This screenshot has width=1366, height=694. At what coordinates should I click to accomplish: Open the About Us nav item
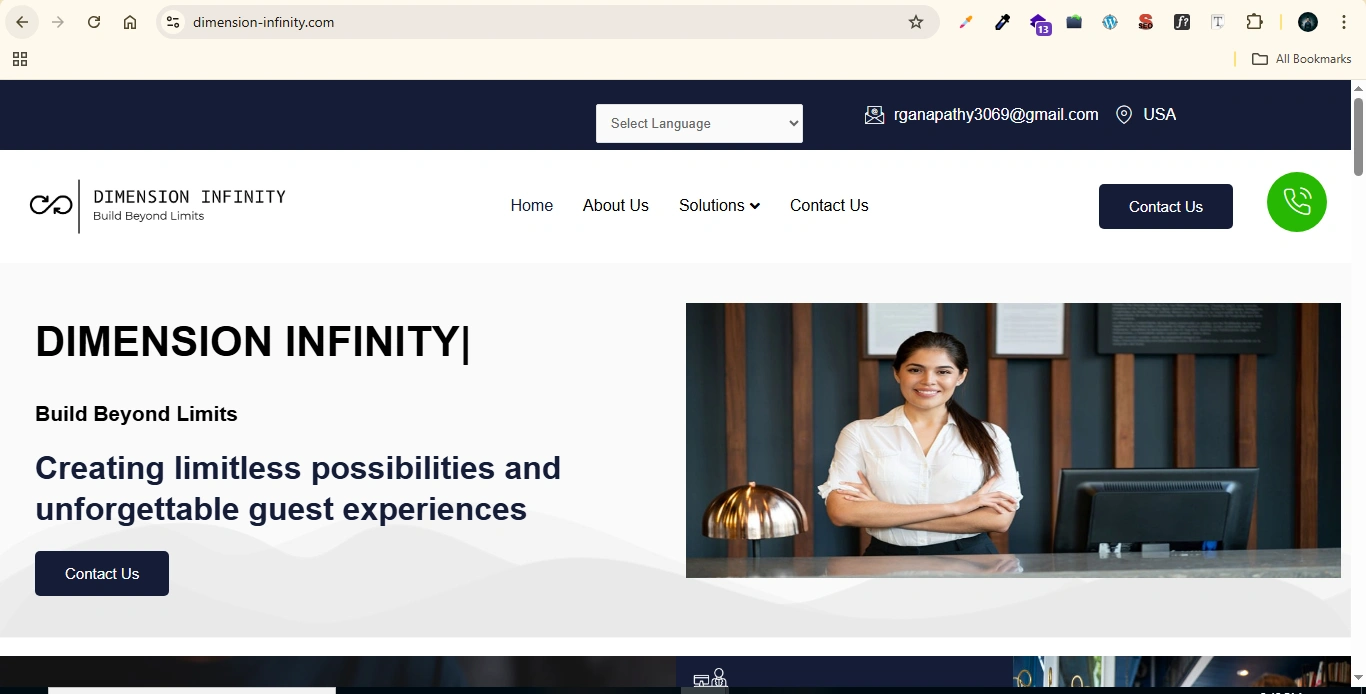(x=615, y=206)
